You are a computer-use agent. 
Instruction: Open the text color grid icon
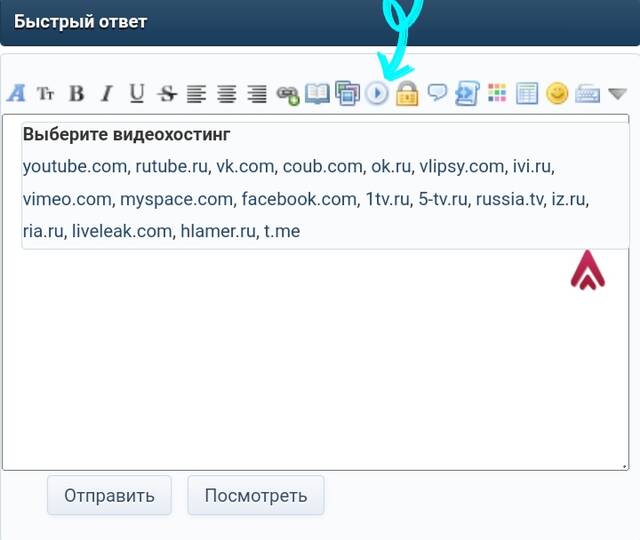coord(497,93)
